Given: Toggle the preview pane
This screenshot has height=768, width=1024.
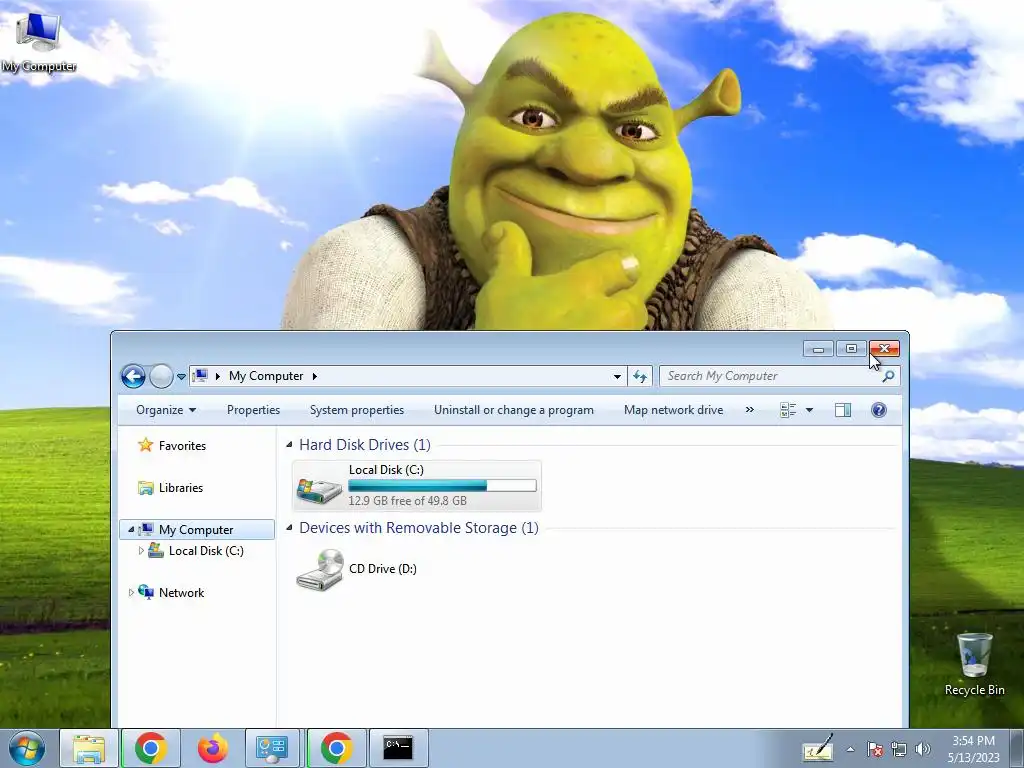Looking at the screenshot, I should click(843, 410).
